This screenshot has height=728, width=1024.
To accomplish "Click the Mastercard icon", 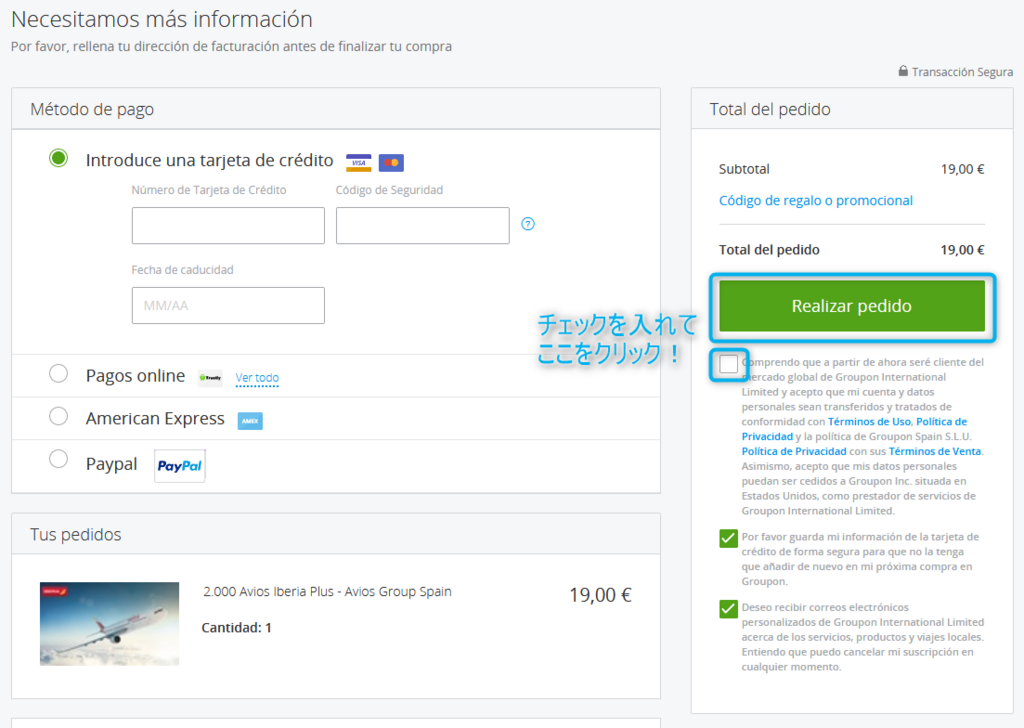I will coord(391,162).
